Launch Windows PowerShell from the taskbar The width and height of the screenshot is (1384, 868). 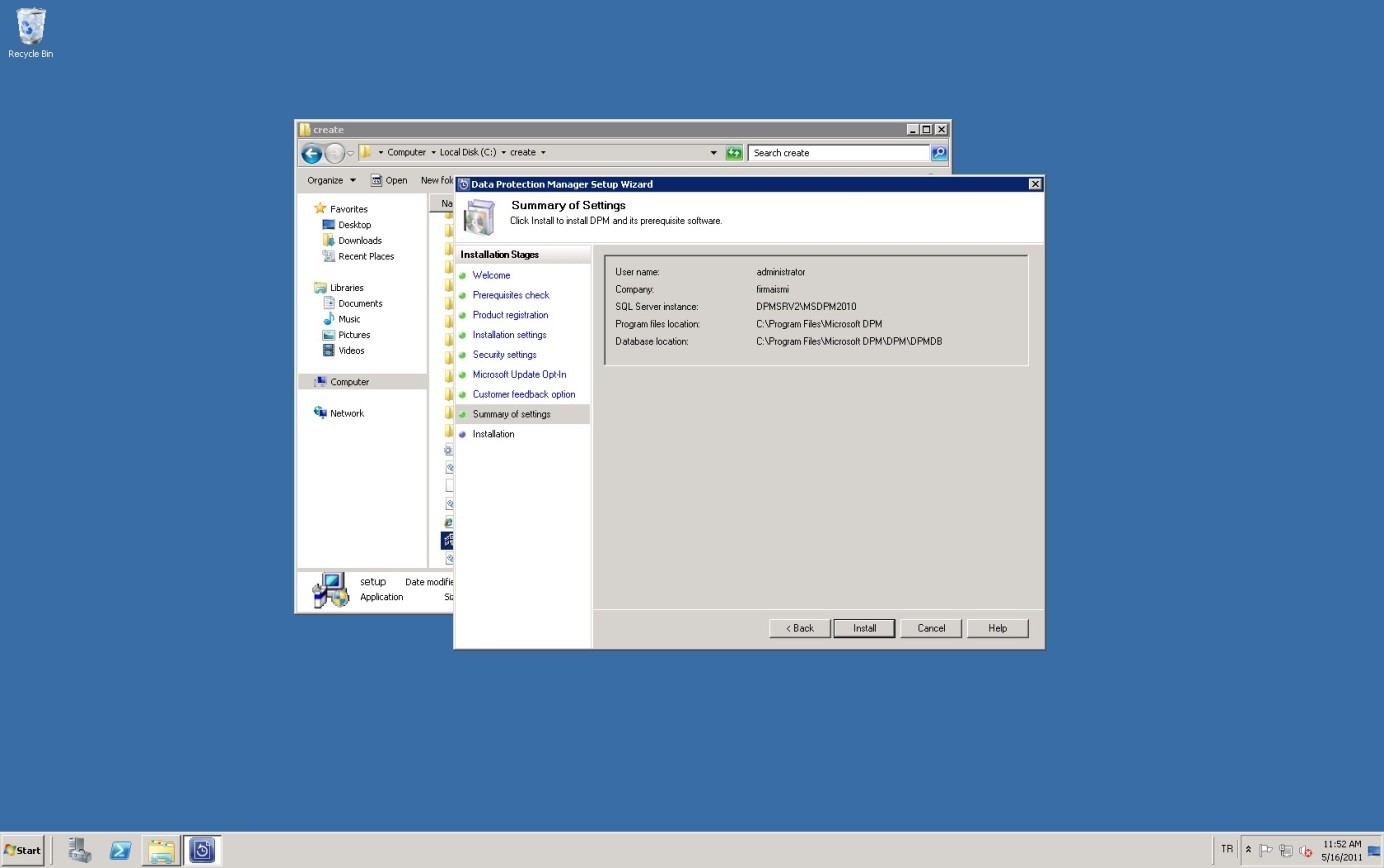pos(120,850)
